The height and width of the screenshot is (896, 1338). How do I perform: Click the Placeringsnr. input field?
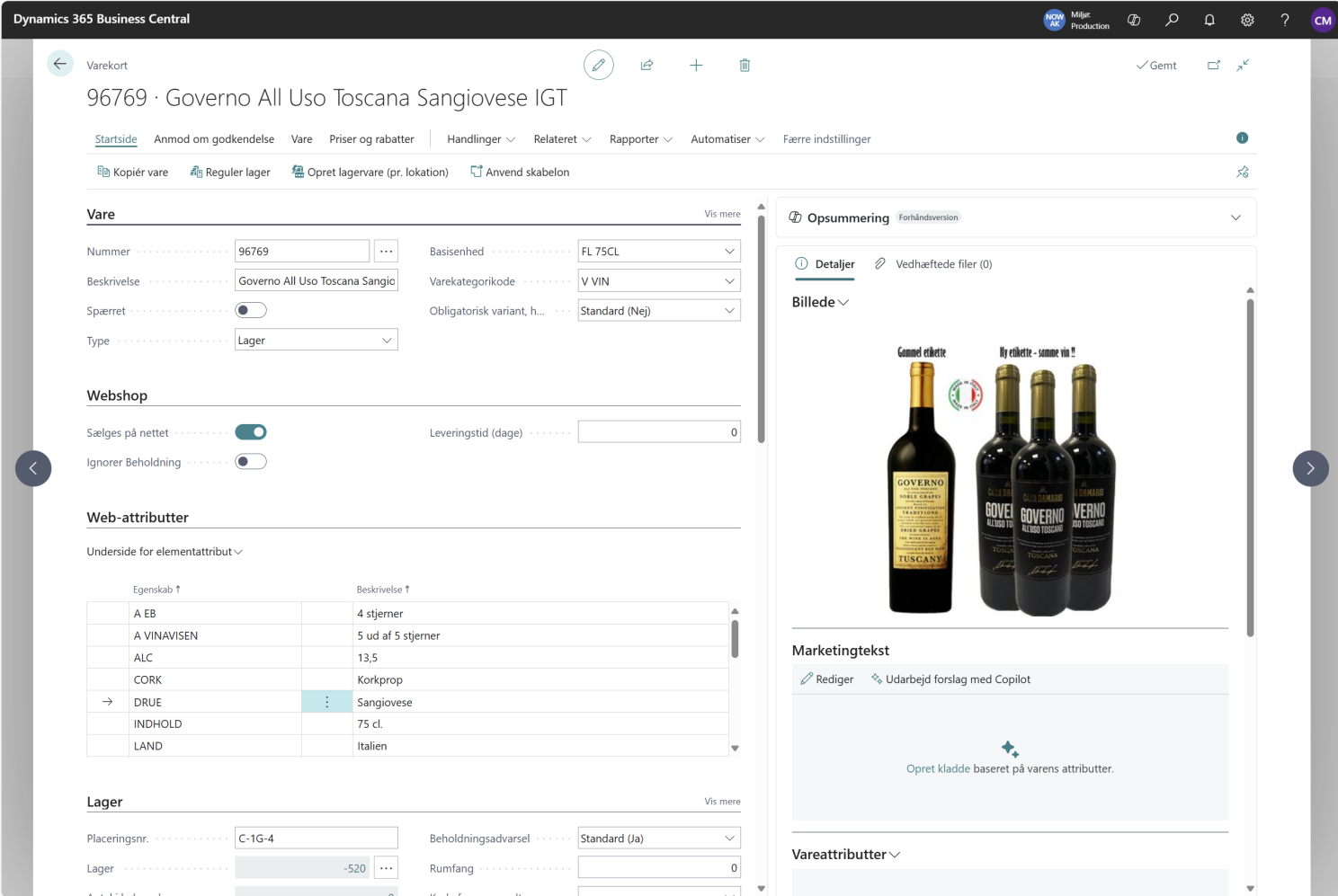tap(316, 838)
